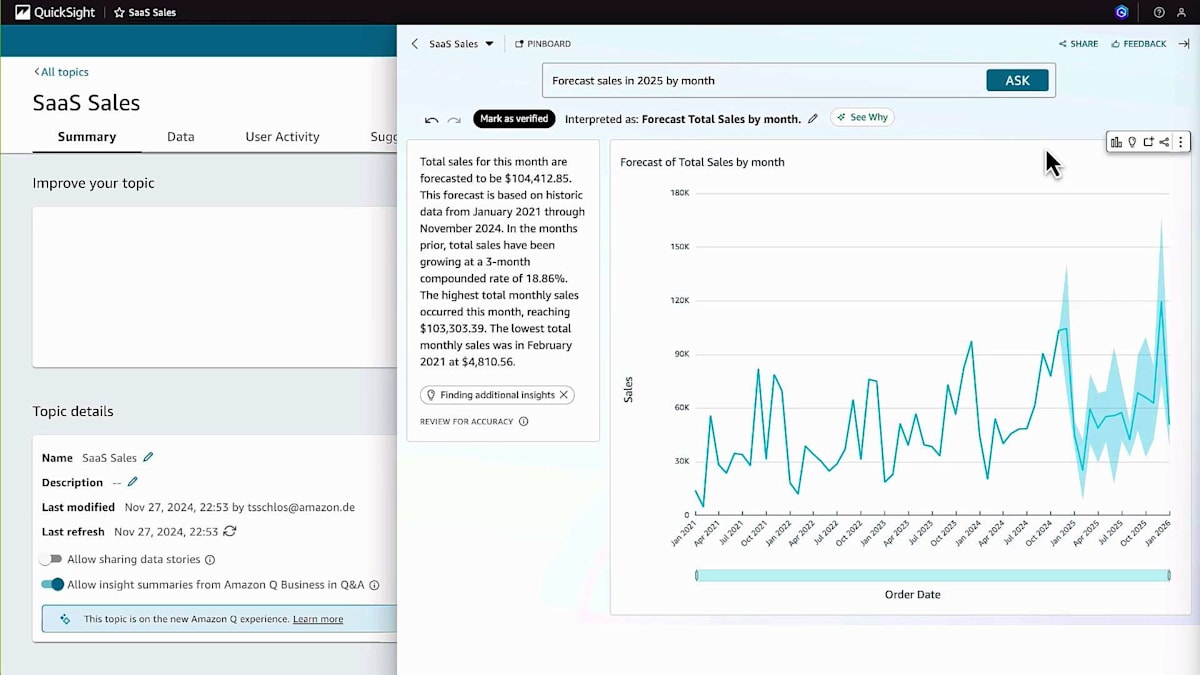This screenshot has width=1200, height=675.
Task: Click the Mark as verified button
Action: point(514,118)
